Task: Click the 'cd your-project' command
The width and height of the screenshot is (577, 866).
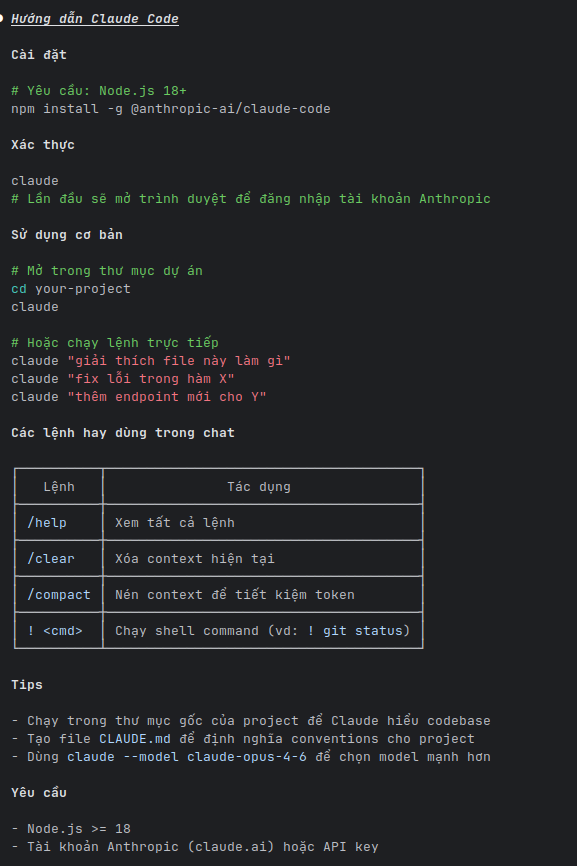Action: (71, 289)
